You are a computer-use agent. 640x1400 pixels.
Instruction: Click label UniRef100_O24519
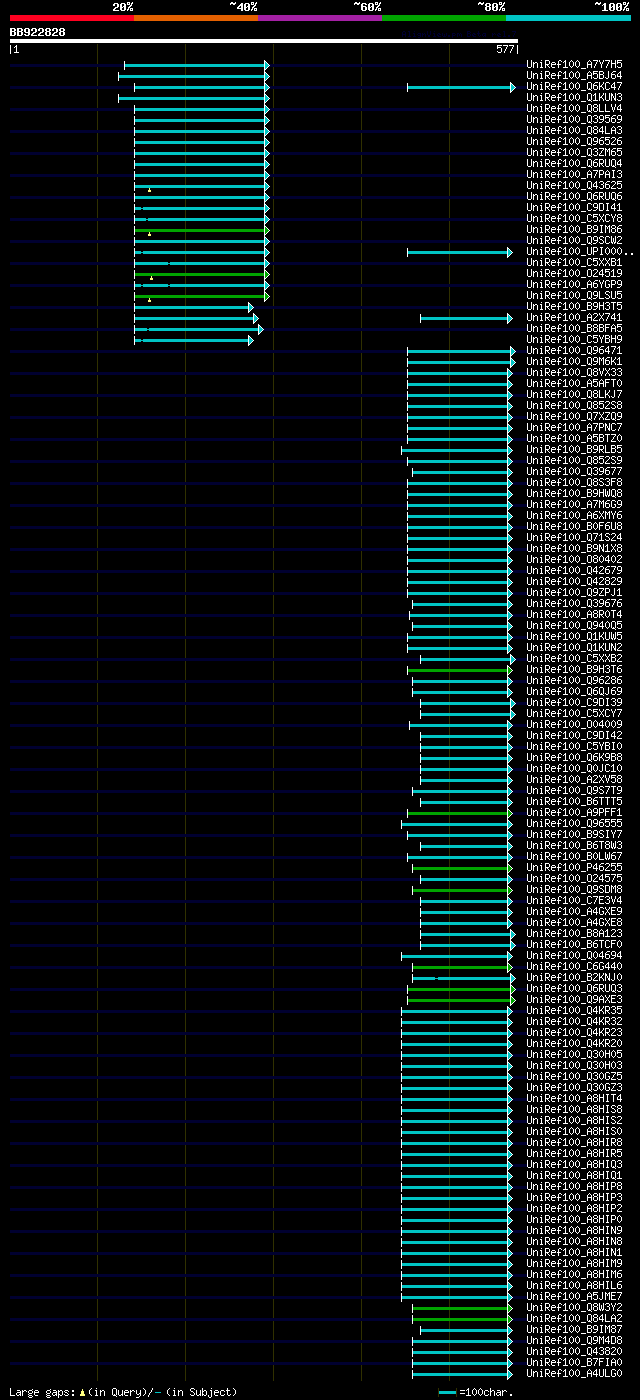pyautogui.click(x=574, y=274)
